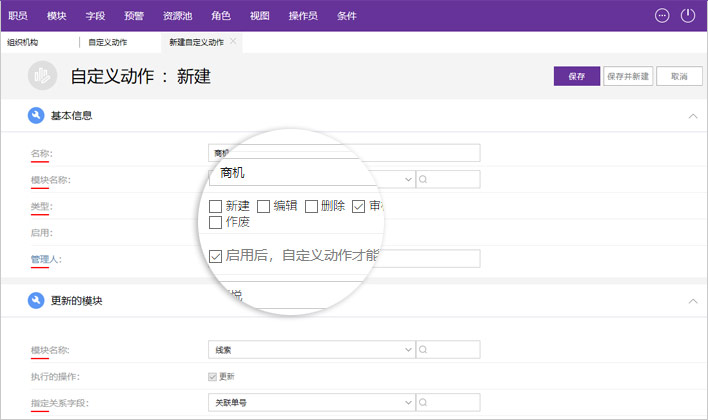Click search icon next to 线索 dropdown

click(424, 350)
